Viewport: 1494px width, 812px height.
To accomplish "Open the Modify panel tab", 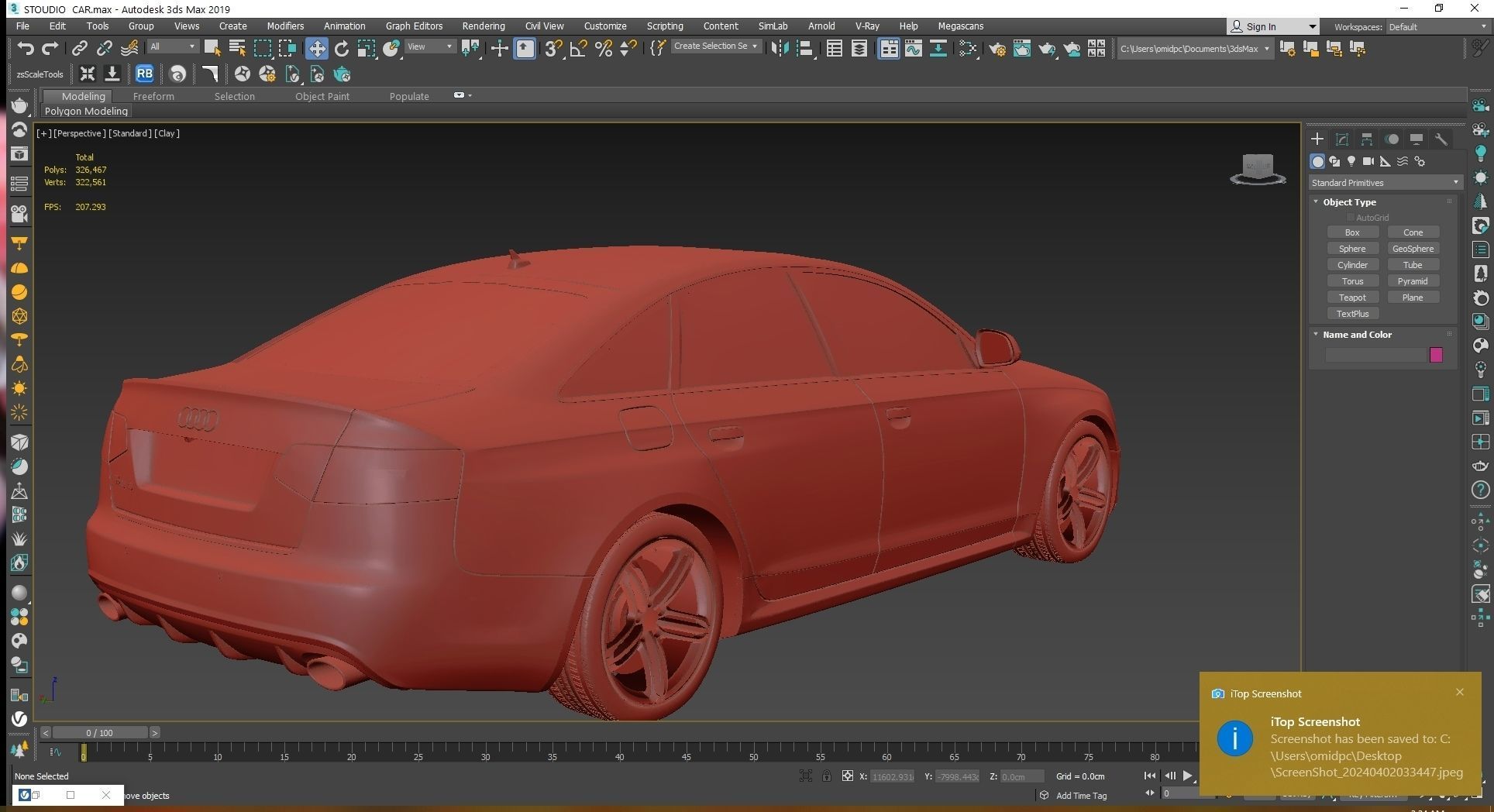I will (1342, 139).
